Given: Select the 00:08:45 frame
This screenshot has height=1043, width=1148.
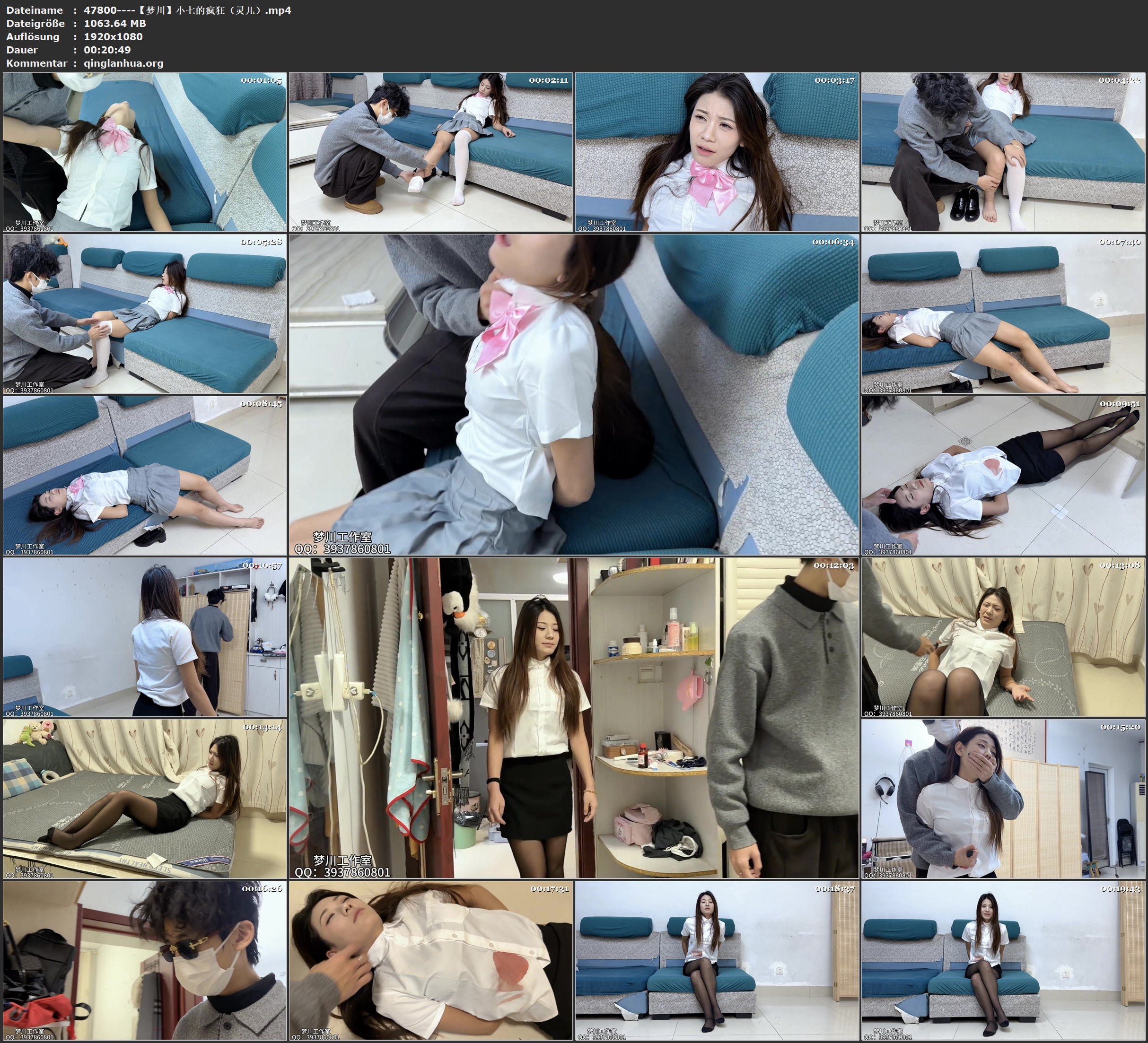Looking at the screenshot, I should [x=145, y=475].
